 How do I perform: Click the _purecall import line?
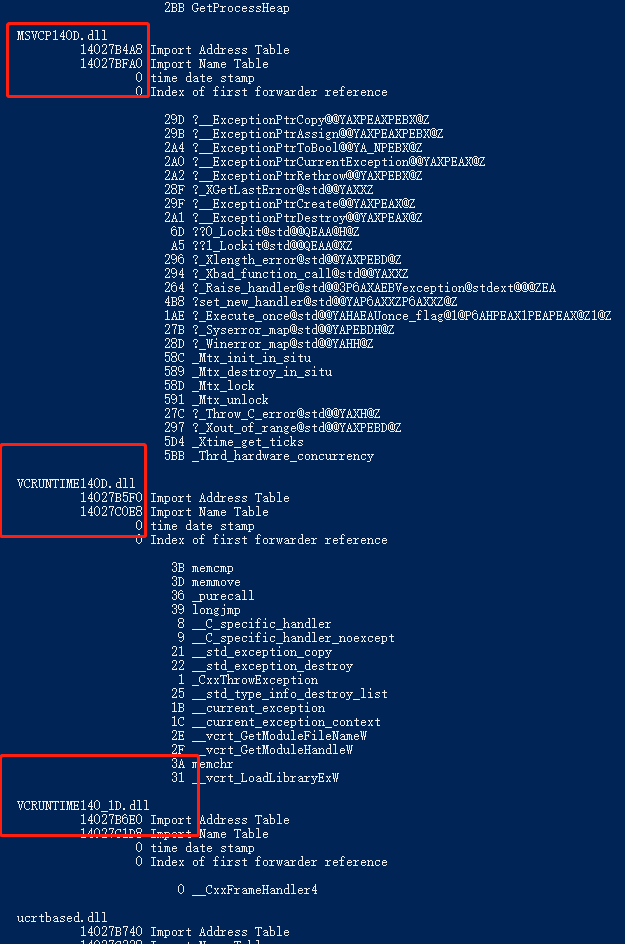(x=212, y=595)
